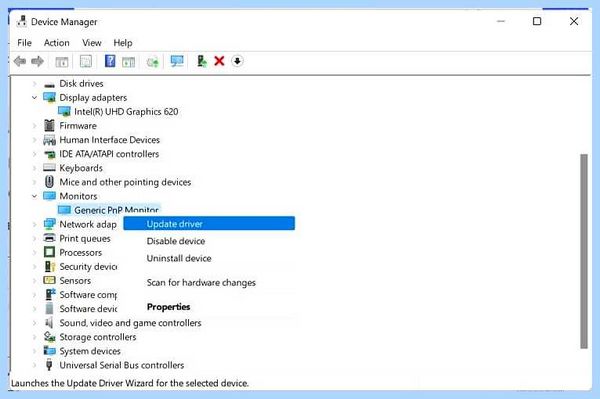Expand the Universal Serial Bus controllers category
This screenshot has width=600, height=399.
34,365
